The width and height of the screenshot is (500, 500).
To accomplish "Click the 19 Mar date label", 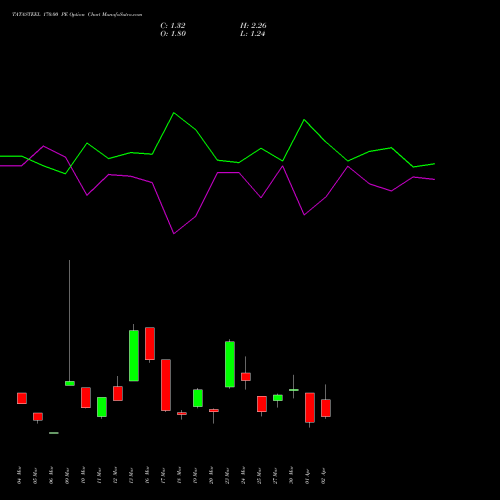I will (195, 475).
